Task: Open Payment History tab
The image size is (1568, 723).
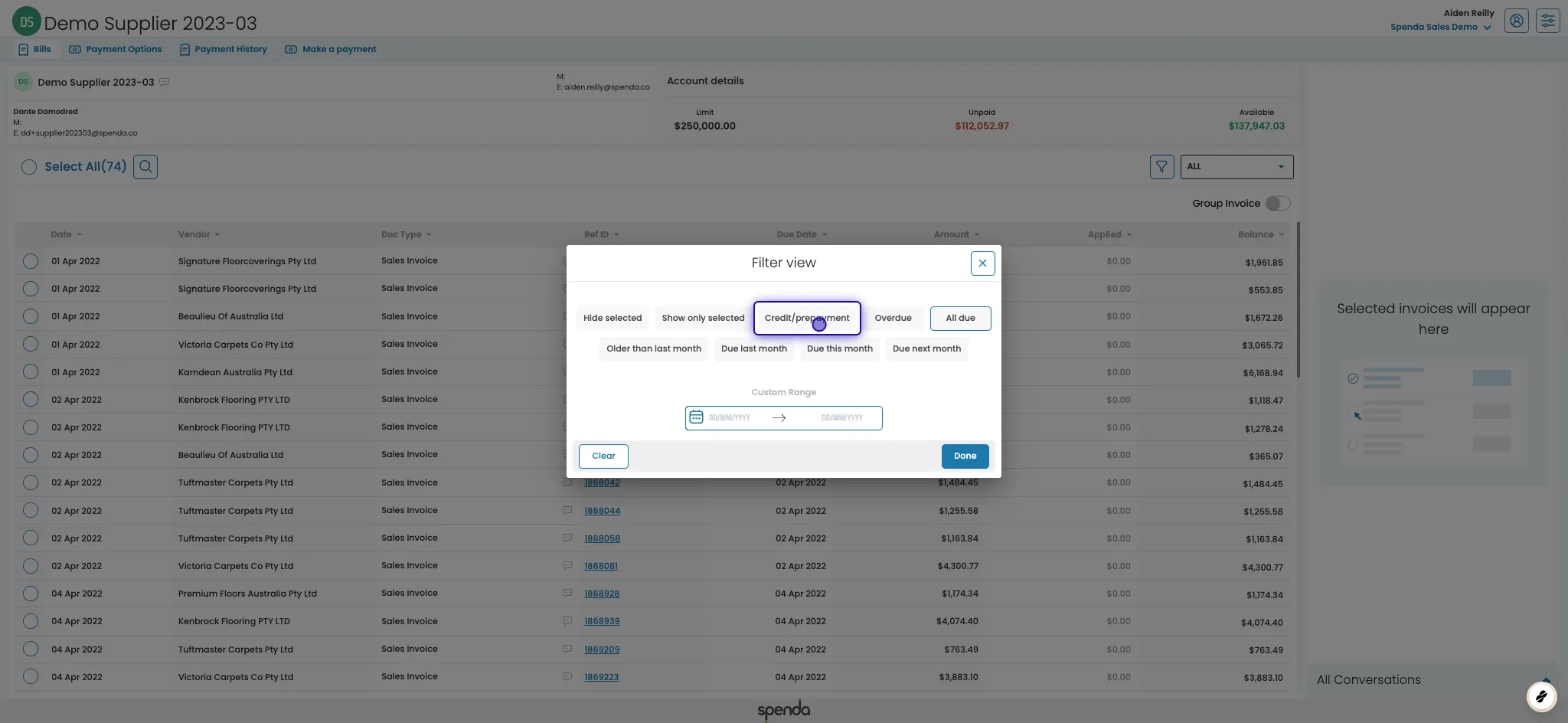Action: pos(224,49)
